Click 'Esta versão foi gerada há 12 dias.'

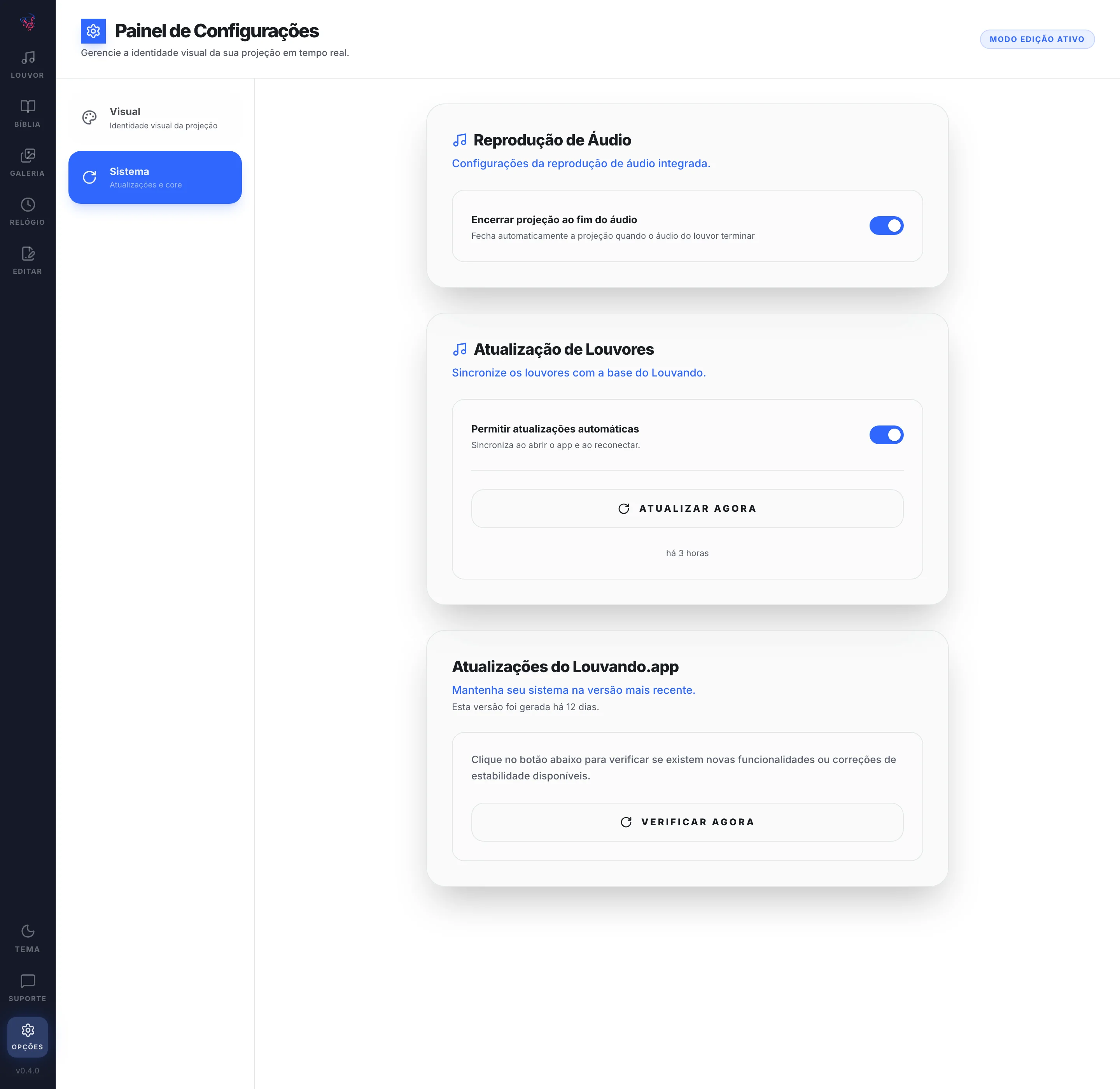[525, 707]
